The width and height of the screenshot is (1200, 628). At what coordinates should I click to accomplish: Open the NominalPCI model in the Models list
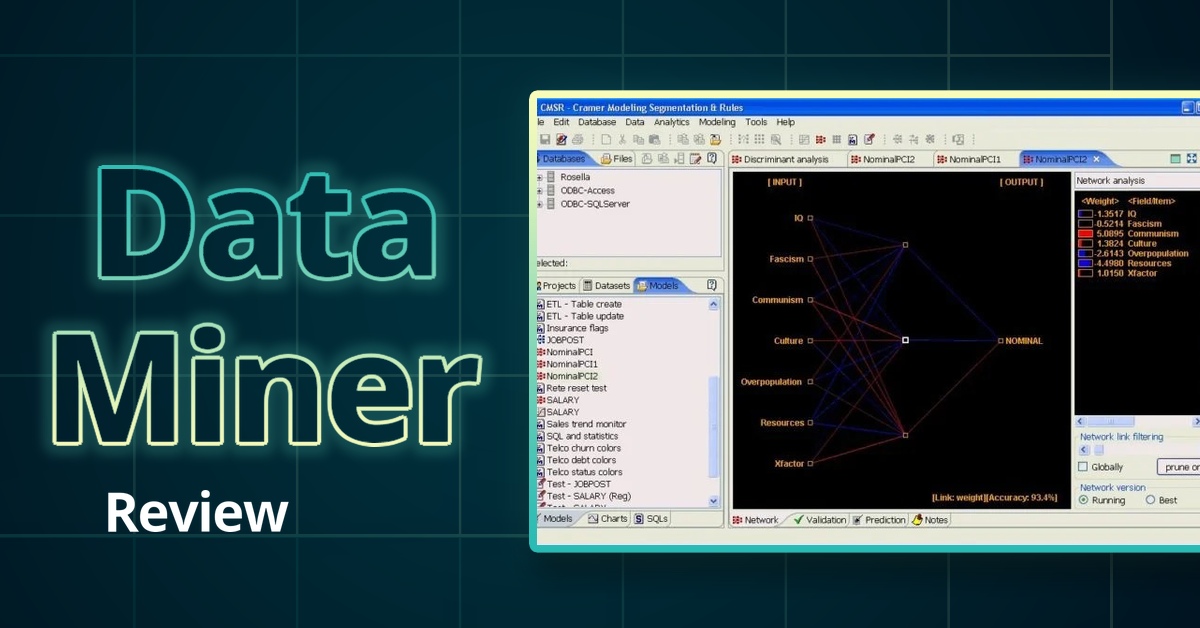570,351
